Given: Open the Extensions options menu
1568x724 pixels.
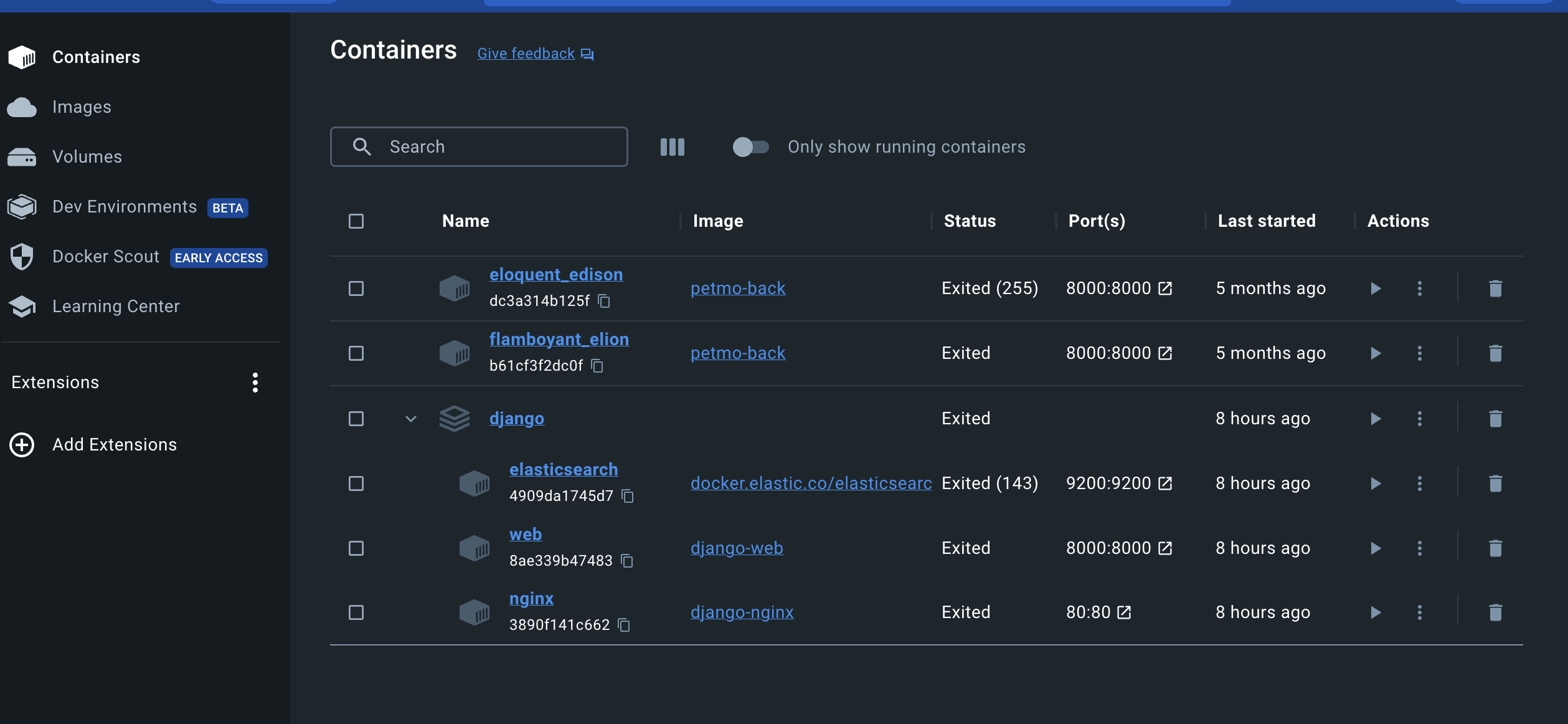Looking at the screenshot, I should pyautogui.click(x=255, y=383).
